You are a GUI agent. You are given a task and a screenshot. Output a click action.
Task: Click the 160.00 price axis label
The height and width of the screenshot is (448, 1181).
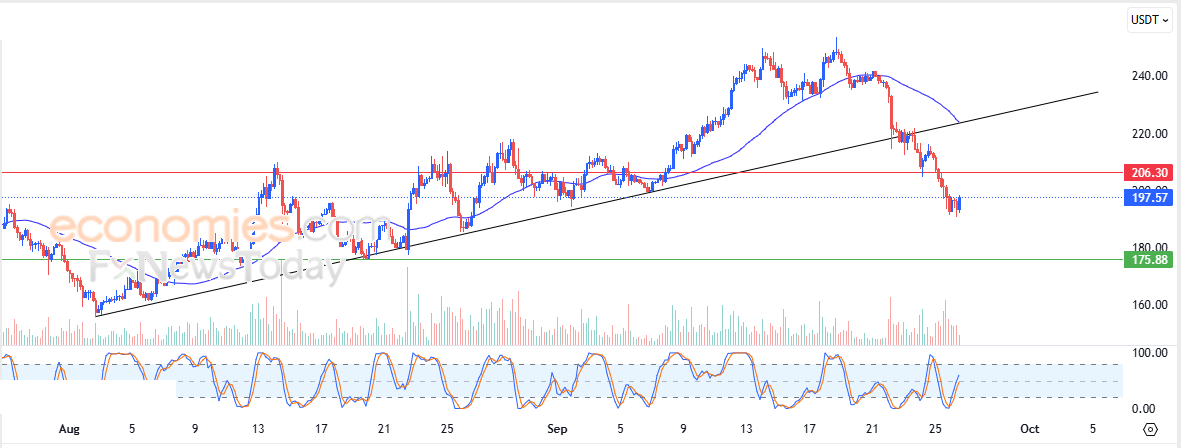tap(1150, 305)
